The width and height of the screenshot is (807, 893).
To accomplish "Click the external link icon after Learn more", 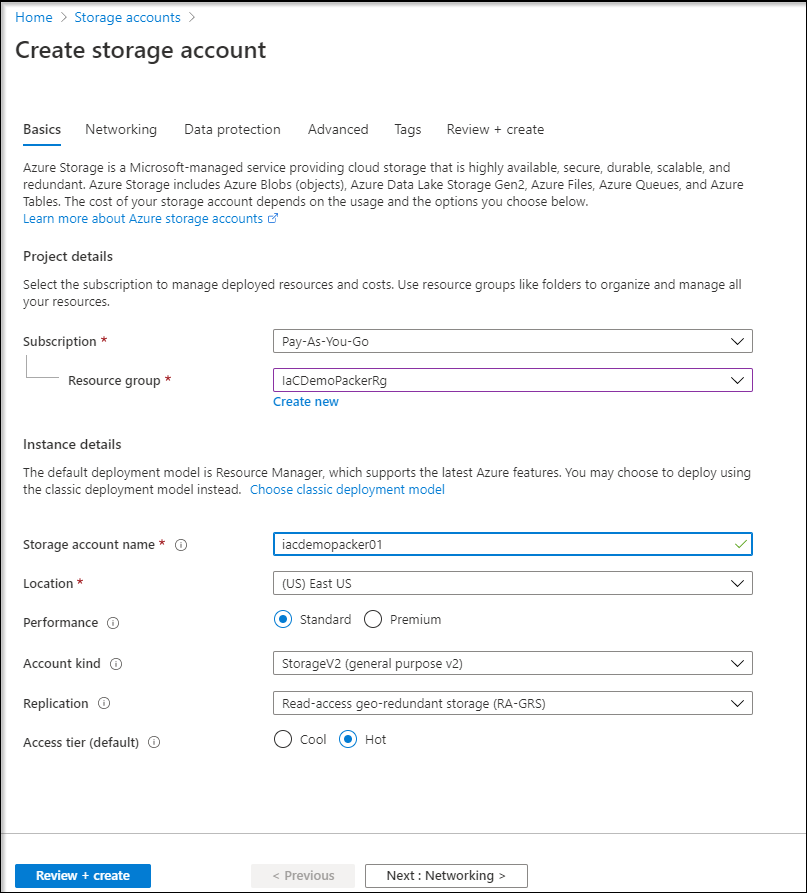I will point(273,218).
